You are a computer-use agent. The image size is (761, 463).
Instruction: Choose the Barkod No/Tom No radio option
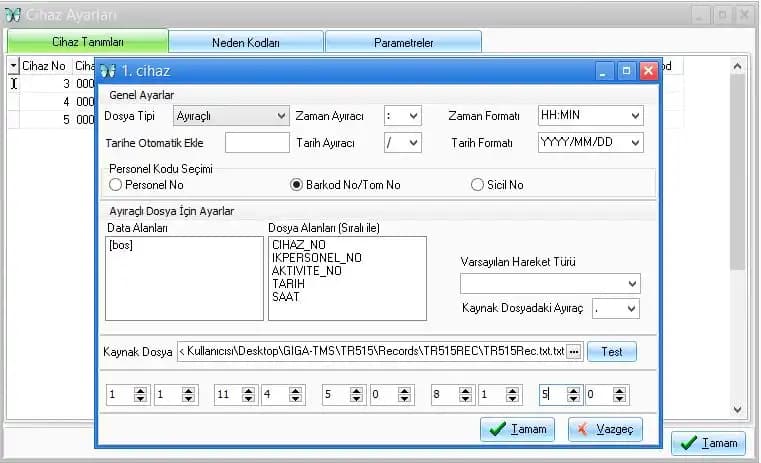point(296,185)
